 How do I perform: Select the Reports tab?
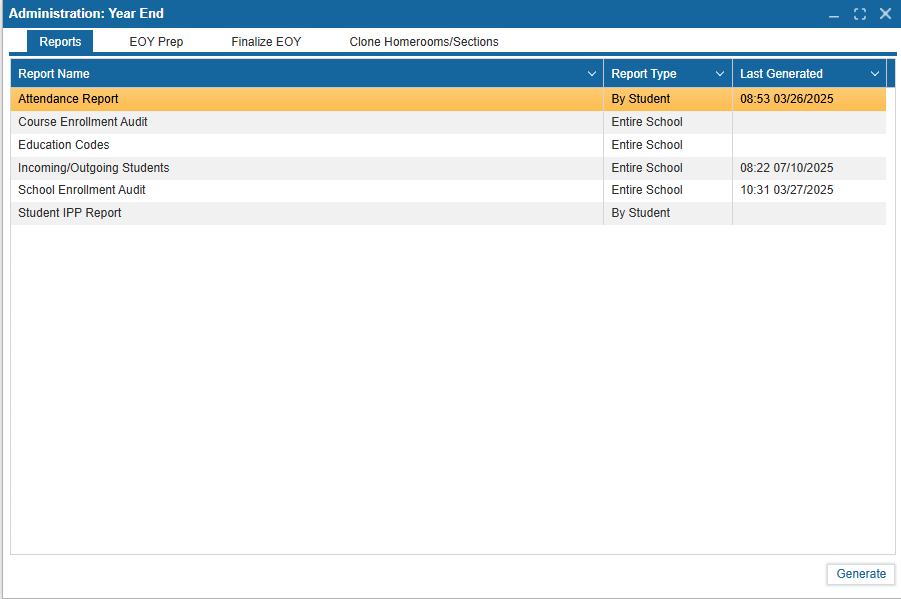tap(60, 42)
